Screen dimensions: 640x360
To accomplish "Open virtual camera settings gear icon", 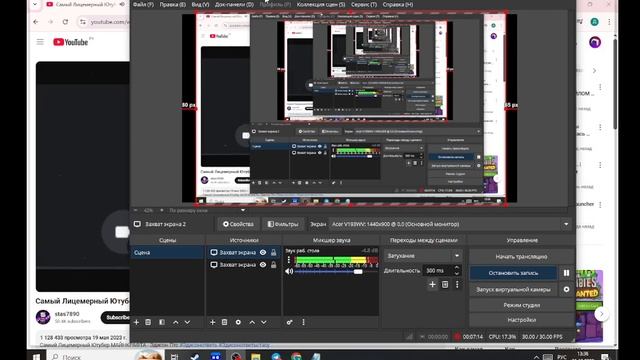I will pyautogui.click(x=567, y=289).
